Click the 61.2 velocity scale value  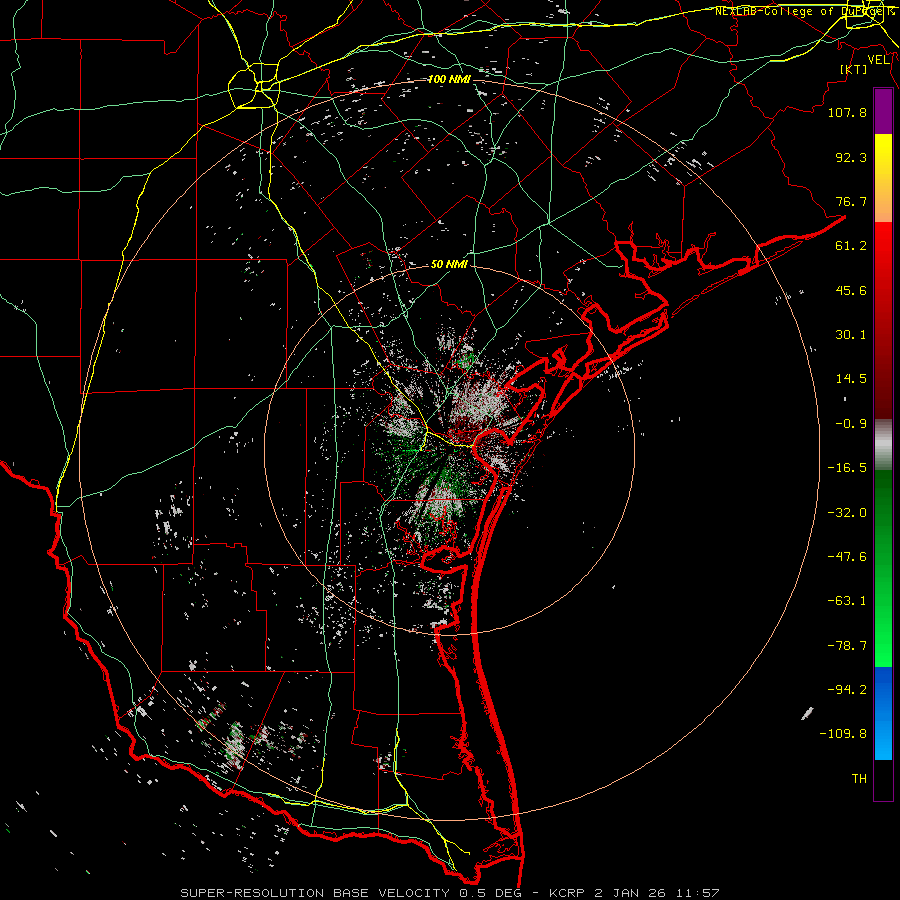pyautogui.click(x=851, y=246)
